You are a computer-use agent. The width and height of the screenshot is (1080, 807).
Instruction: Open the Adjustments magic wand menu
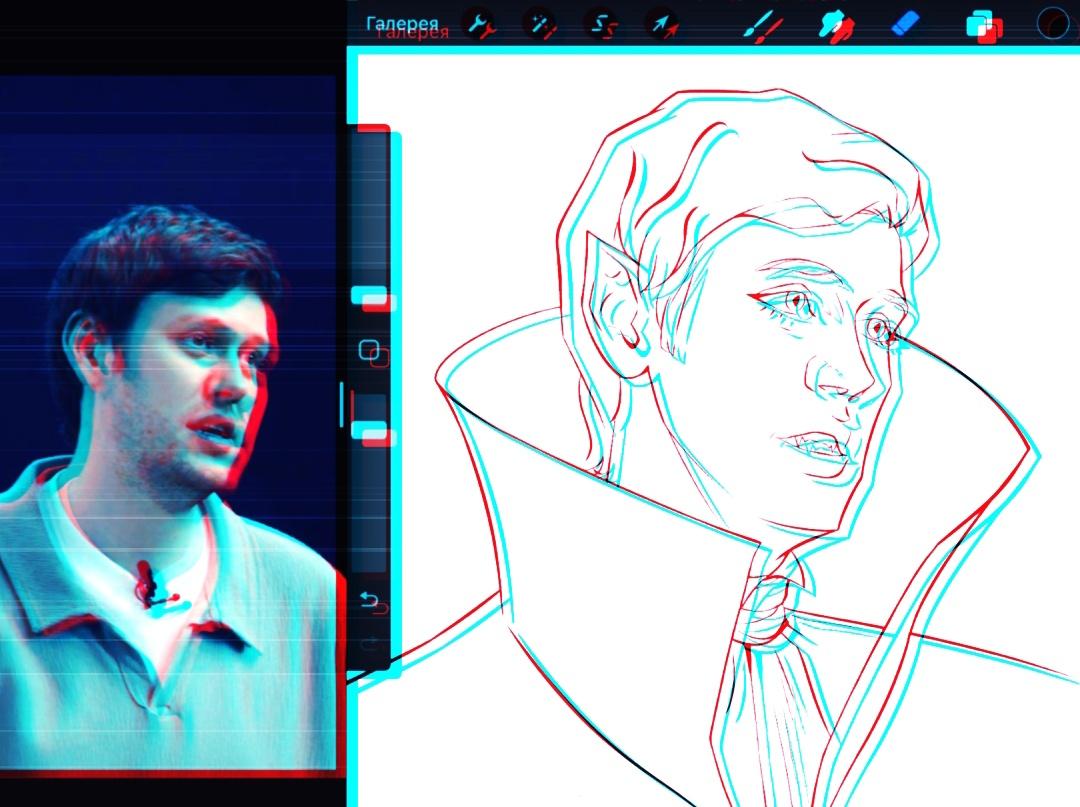click(539, 24)
